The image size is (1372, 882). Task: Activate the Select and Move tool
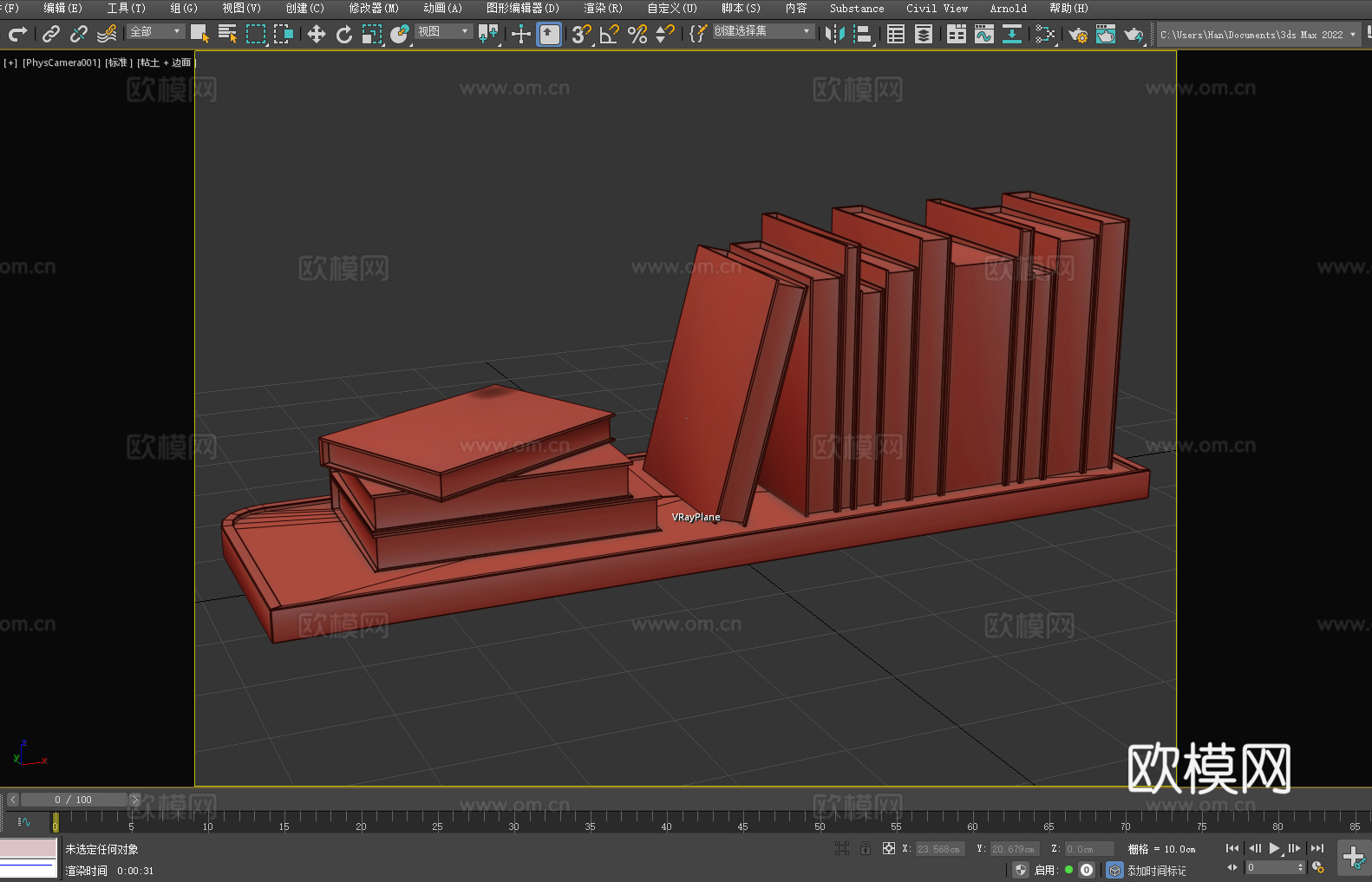(317, 34)
